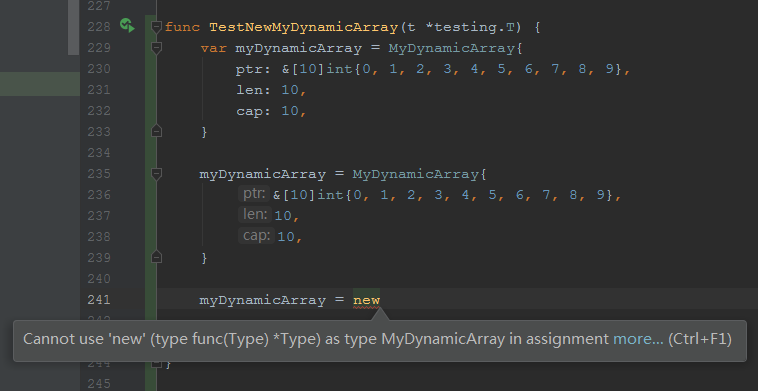The height and width of the screenshot is (391, 758).
Task: Click the value 10 on line 231
Action: pyautogui.click(x=290, y=90)
